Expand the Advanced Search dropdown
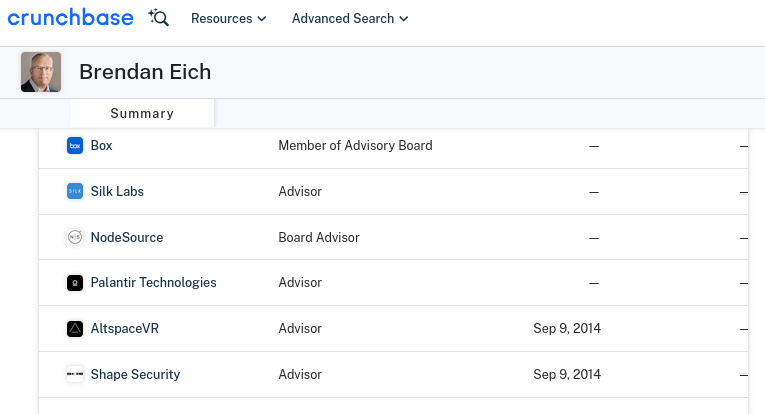 point(350,19)
